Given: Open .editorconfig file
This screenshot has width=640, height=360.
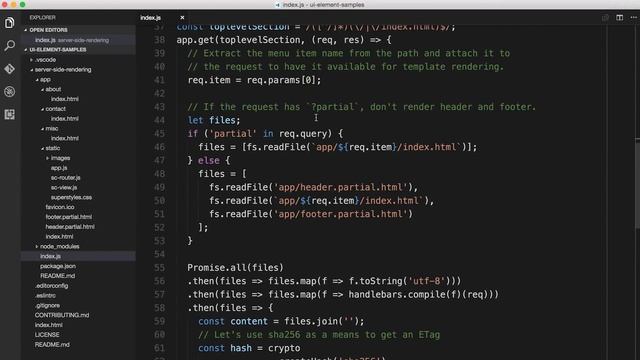Looking at the screenshot, I should pos(51,285).
